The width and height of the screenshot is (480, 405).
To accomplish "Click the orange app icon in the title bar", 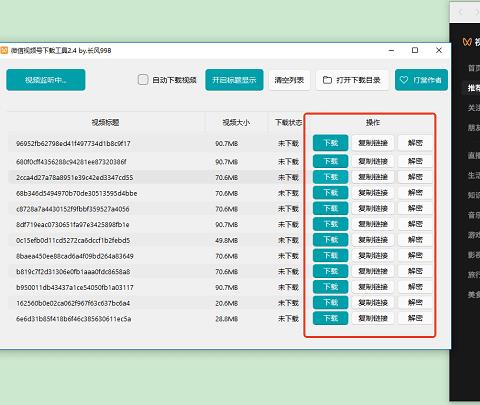I will coord(4,51).
